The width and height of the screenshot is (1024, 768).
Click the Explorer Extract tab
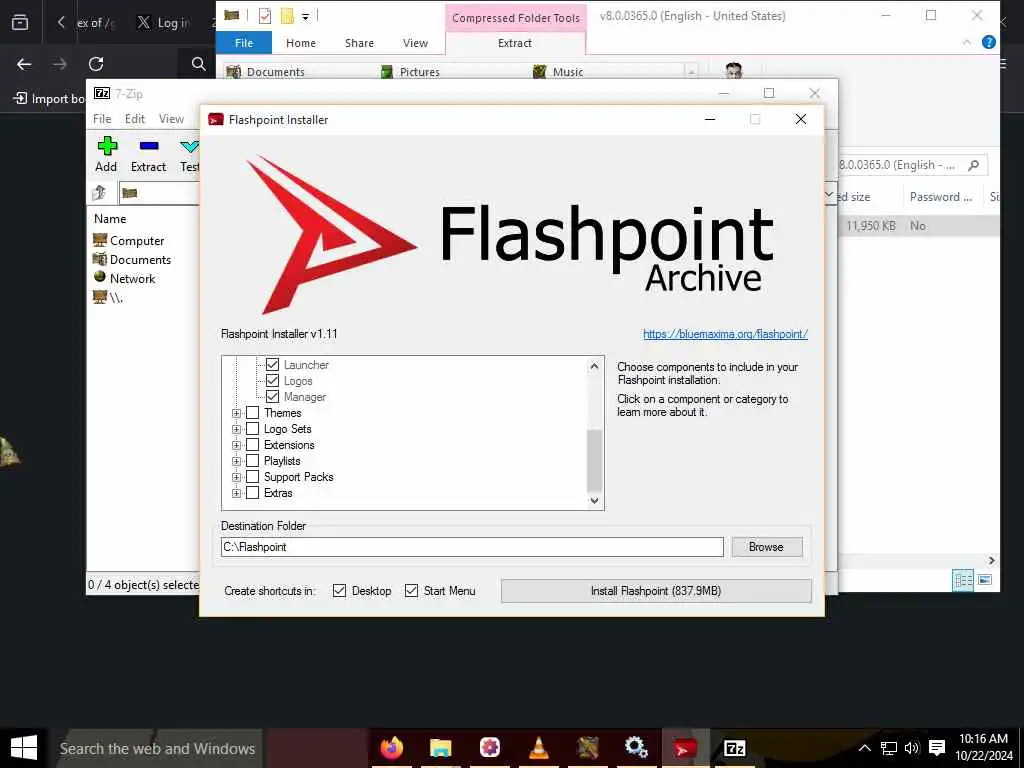[x=515, y=43]
